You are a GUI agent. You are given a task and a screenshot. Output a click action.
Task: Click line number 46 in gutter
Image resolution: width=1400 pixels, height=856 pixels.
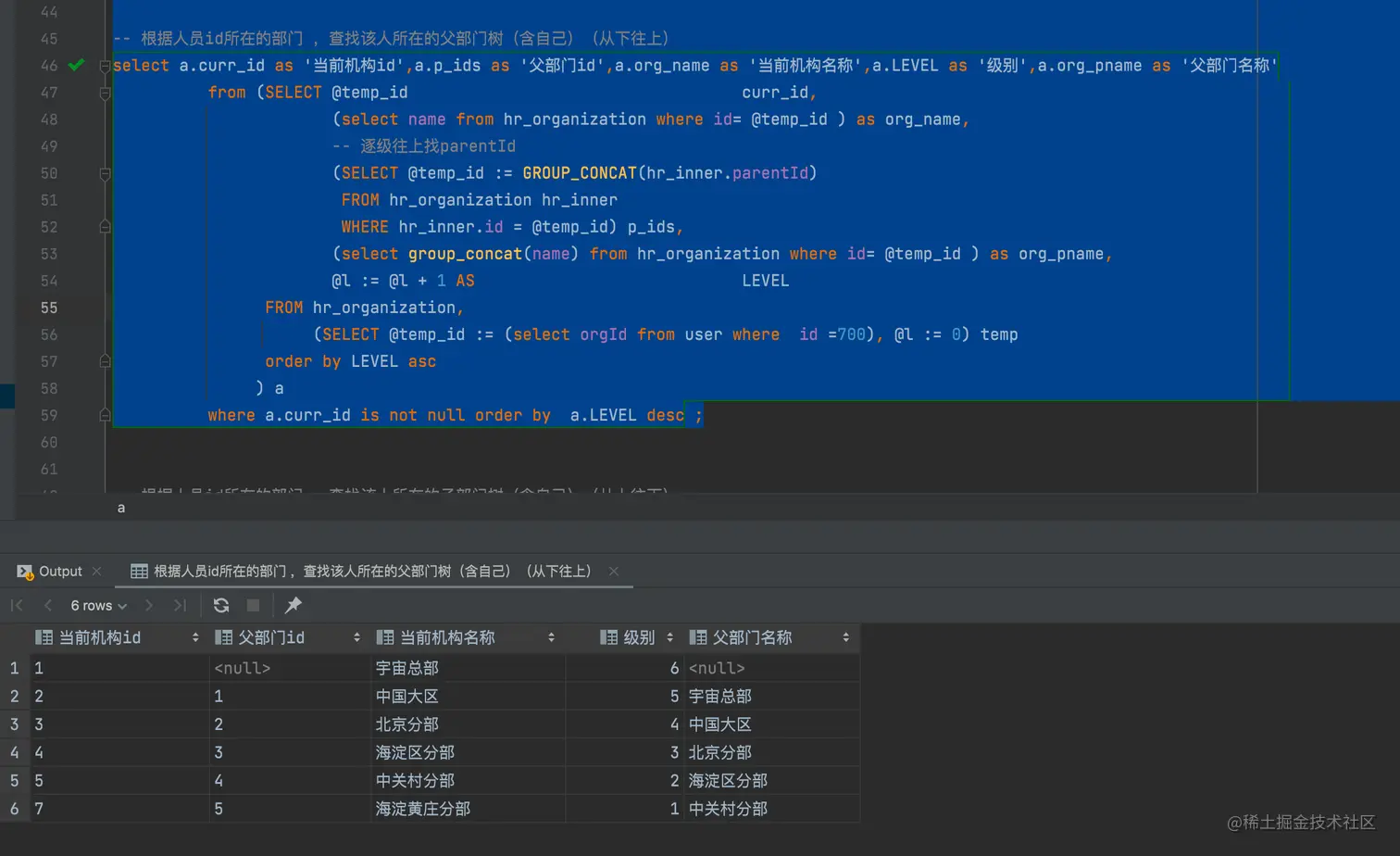[48, 66]
